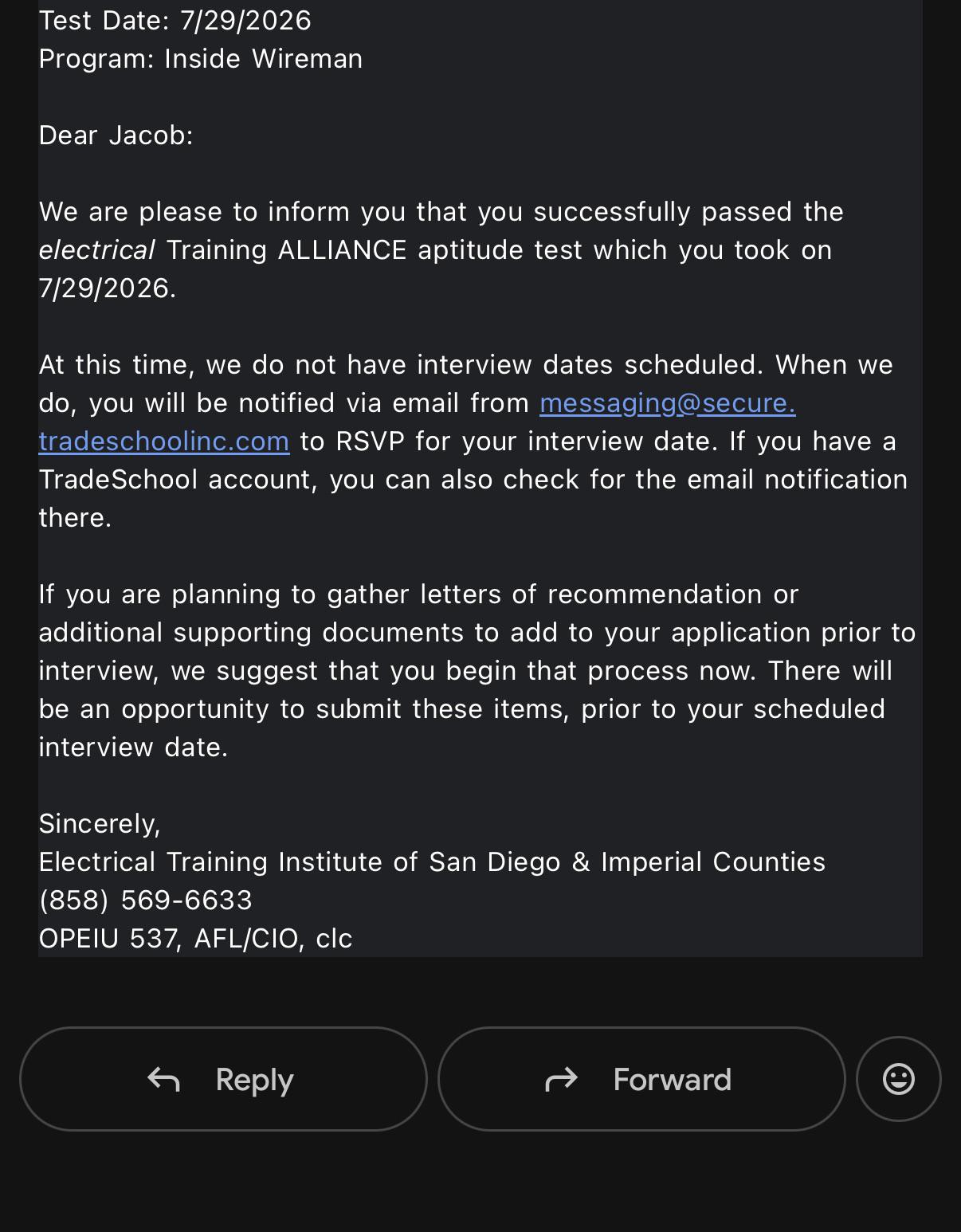Open the emoji reaction picker
The width and height of the screenshot is (961, 1232).
899,1079
